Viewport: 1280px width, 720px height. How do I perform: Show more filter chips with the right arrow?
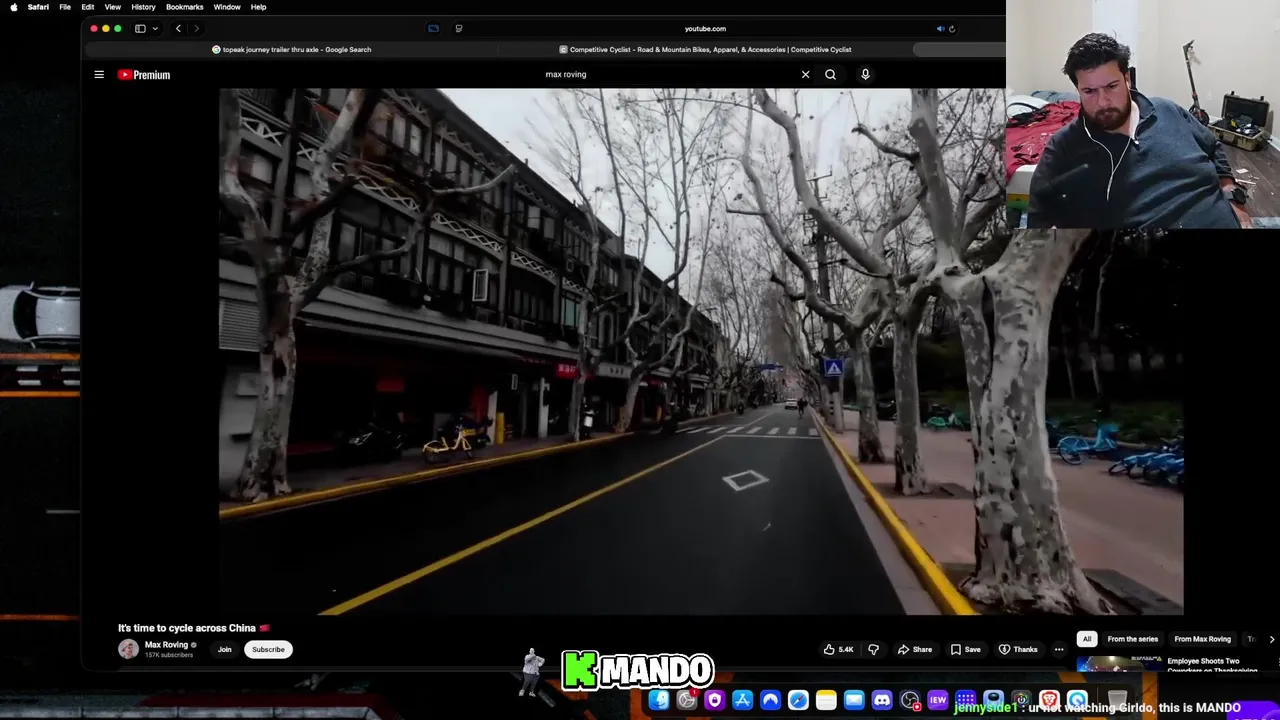[1271, 639]
